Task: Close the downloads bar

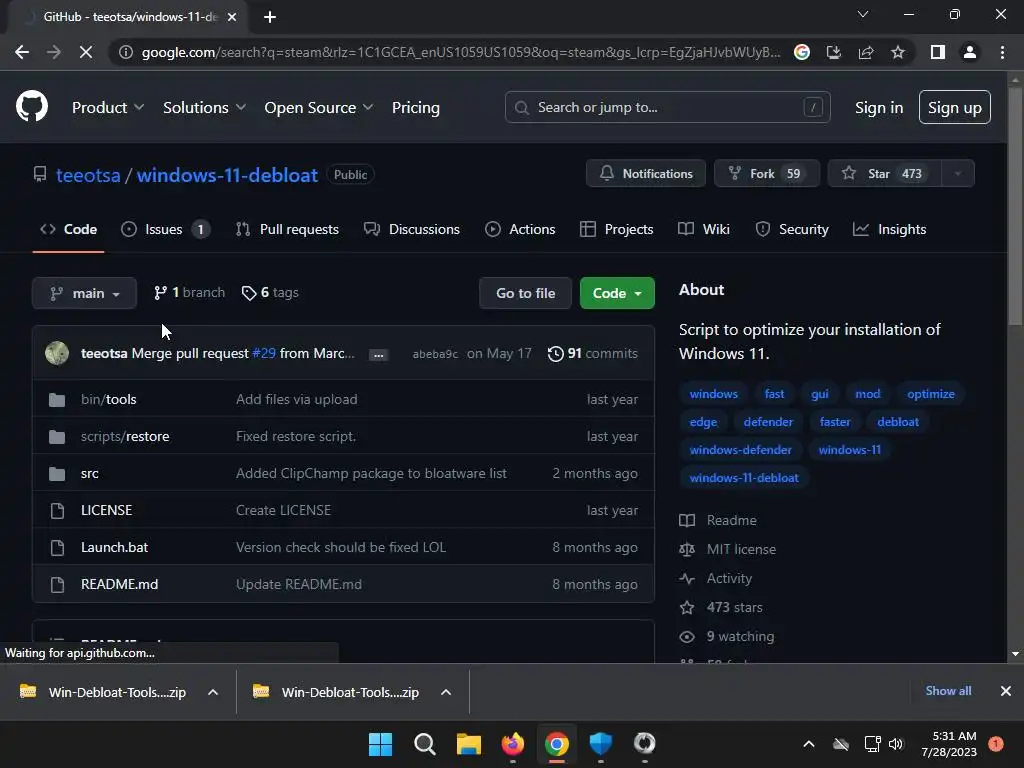Action: pyautogui.click(x=1006, y=691)
